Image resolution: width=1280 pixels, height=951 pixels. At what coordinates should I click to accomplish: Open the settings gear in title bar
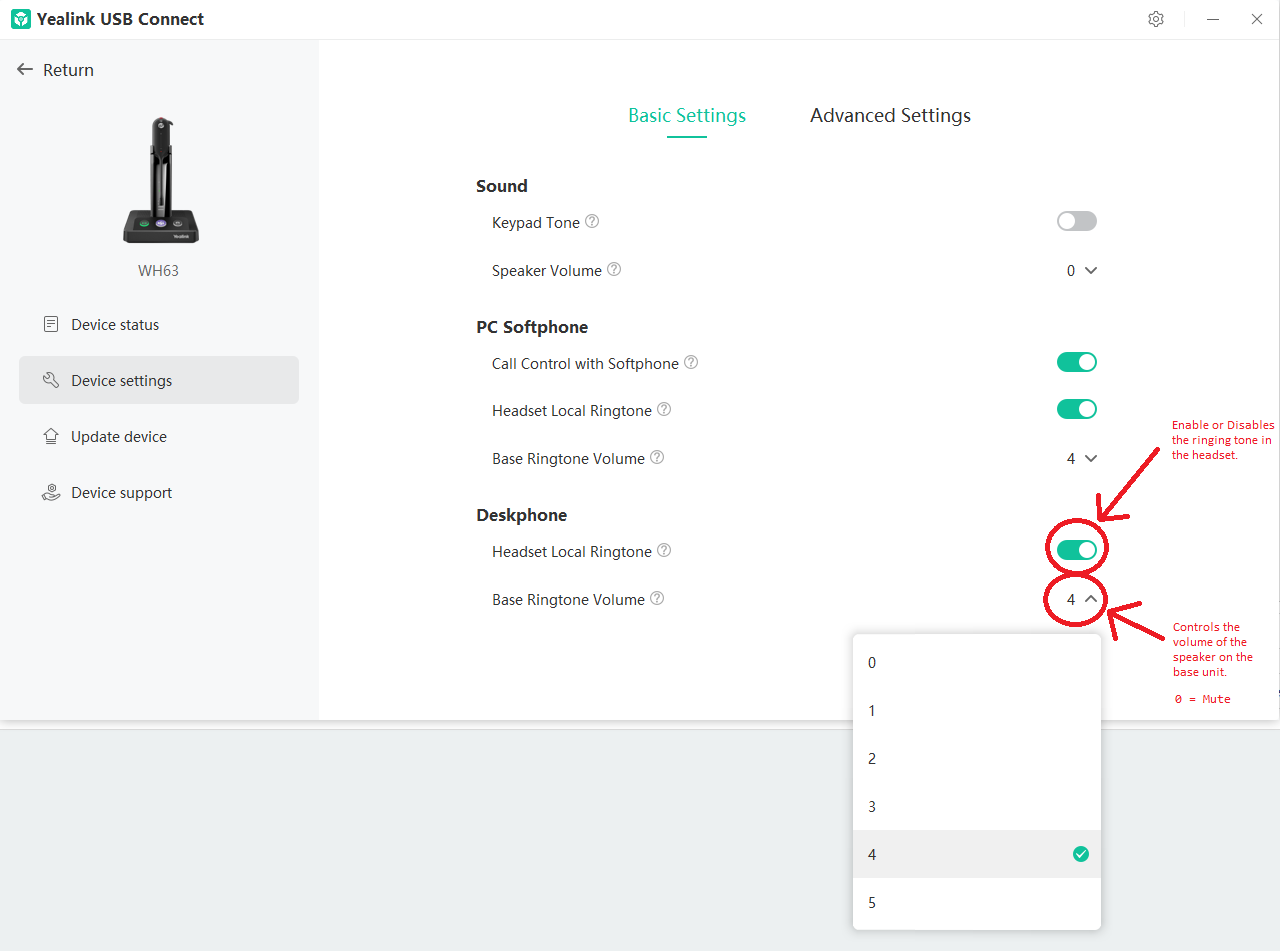point(1156,19)
